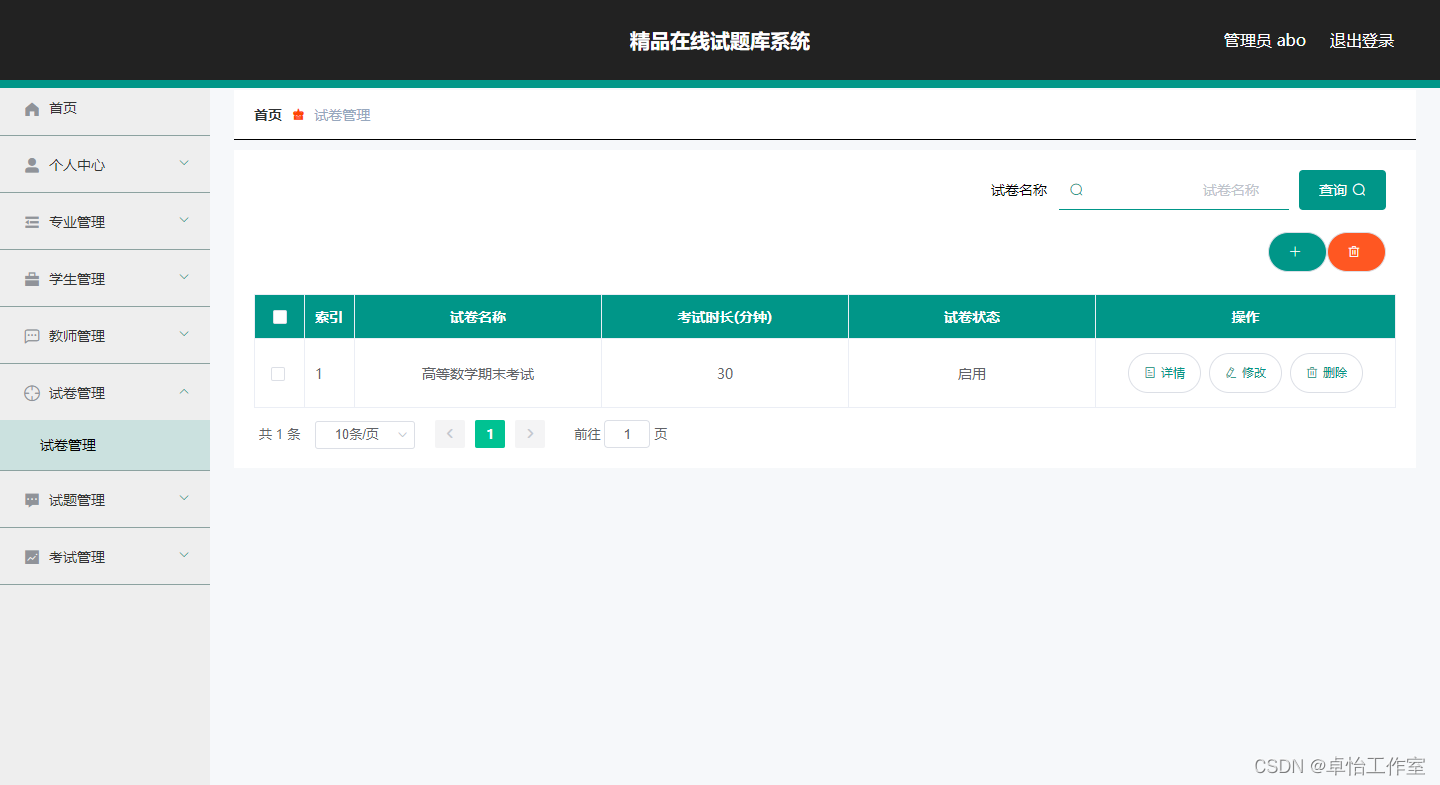Click the orange trash delete button
This screenshot has width=1440, height=785.
click(x=1355, y=252)
